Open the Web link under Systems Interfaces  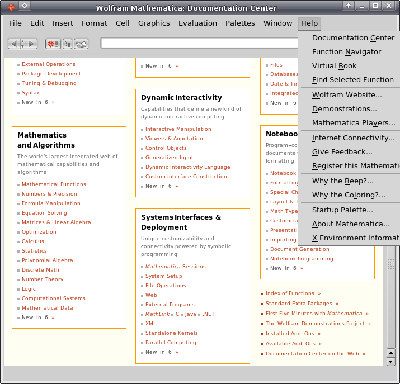point(151,295)
